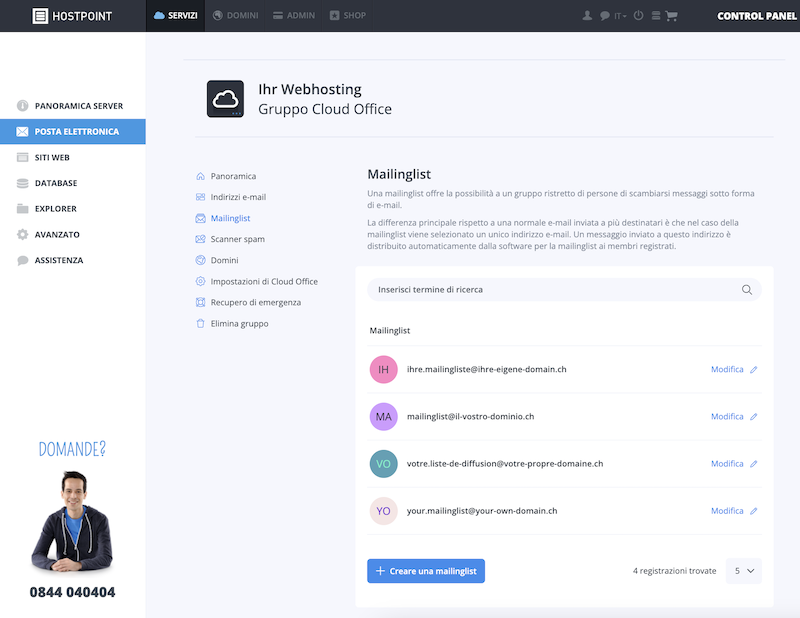Click Modifica for votre.liste-de-diffusion@votre-propre-domaine.ch

click(734, 464)
